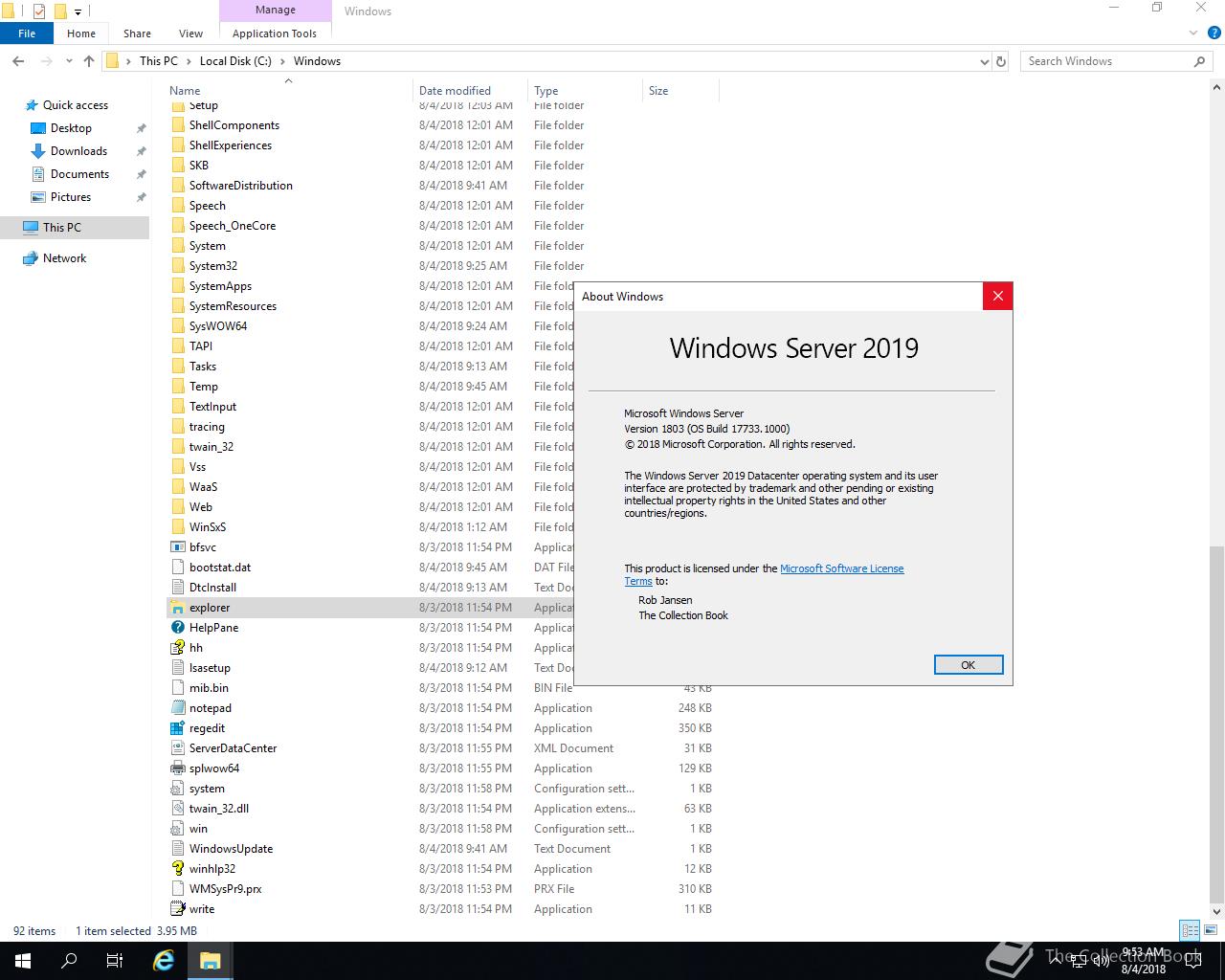Click Local Disk (C:) in address bar
This screenshot has width=1225, height=980.
coord(235,61)
